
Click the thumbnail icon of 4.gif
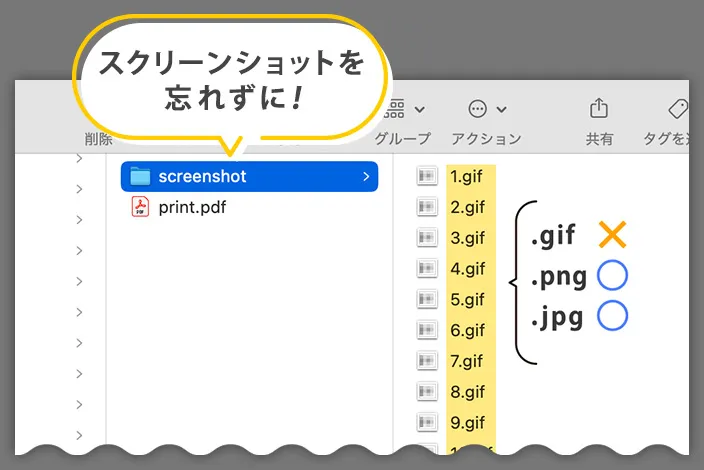click(427, 268)
